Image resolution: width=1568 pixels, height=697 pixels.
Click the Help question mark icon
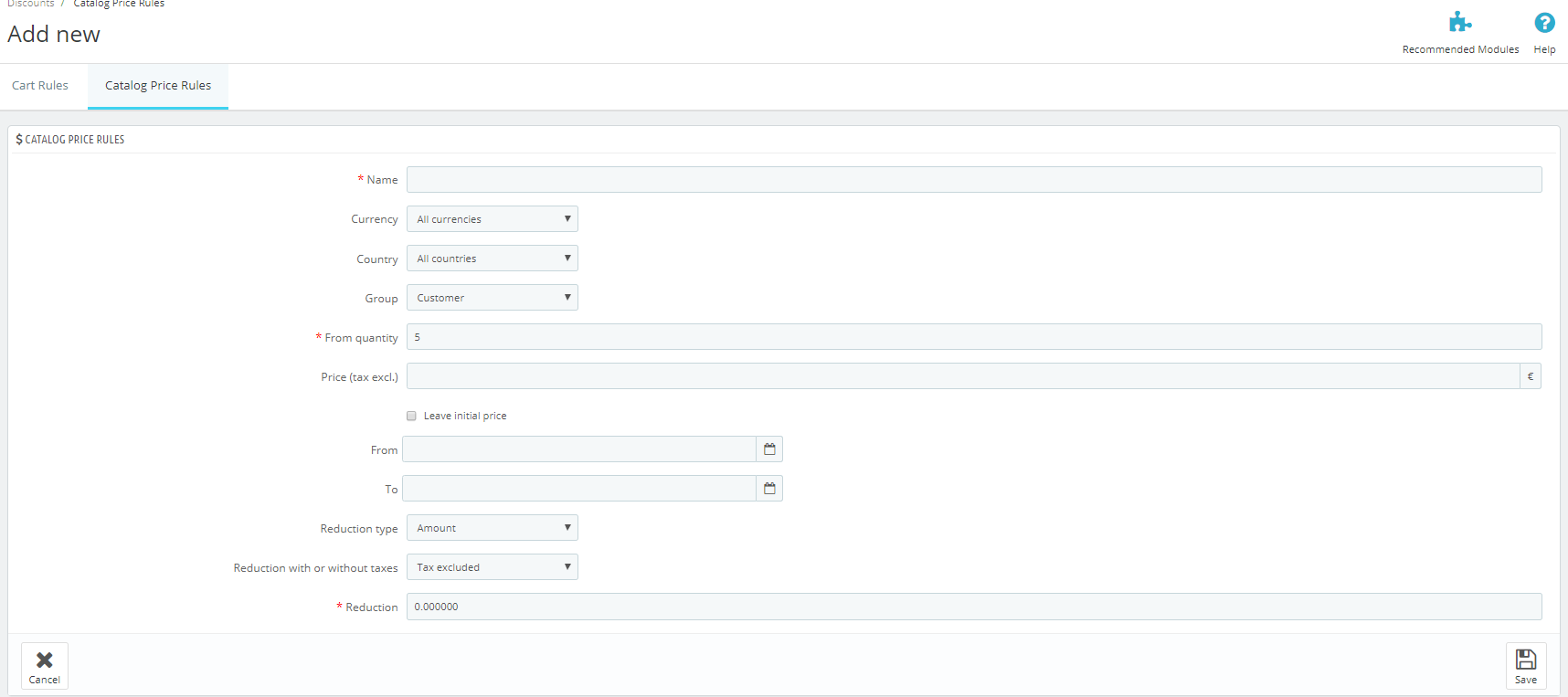coord(1544,23)
